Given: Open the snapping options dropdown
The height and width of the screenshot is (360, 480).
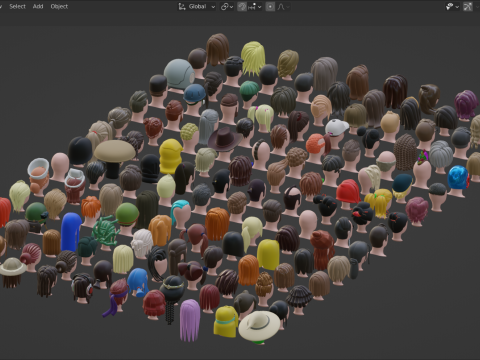Looking at the screenshot, I should (x=255, y=6).
